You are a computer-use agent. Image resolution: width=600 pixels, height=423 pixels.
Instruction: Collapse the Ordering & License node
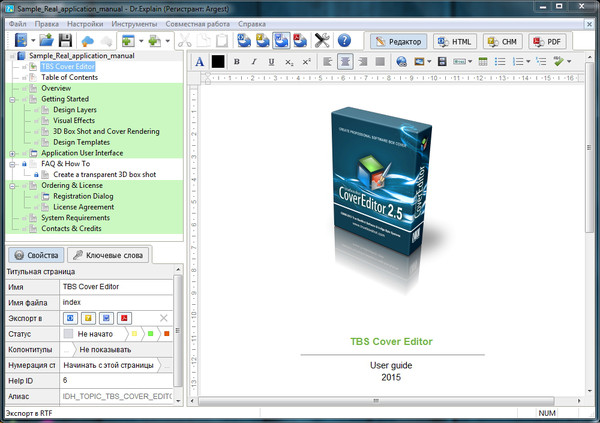(x=11, y=185)
